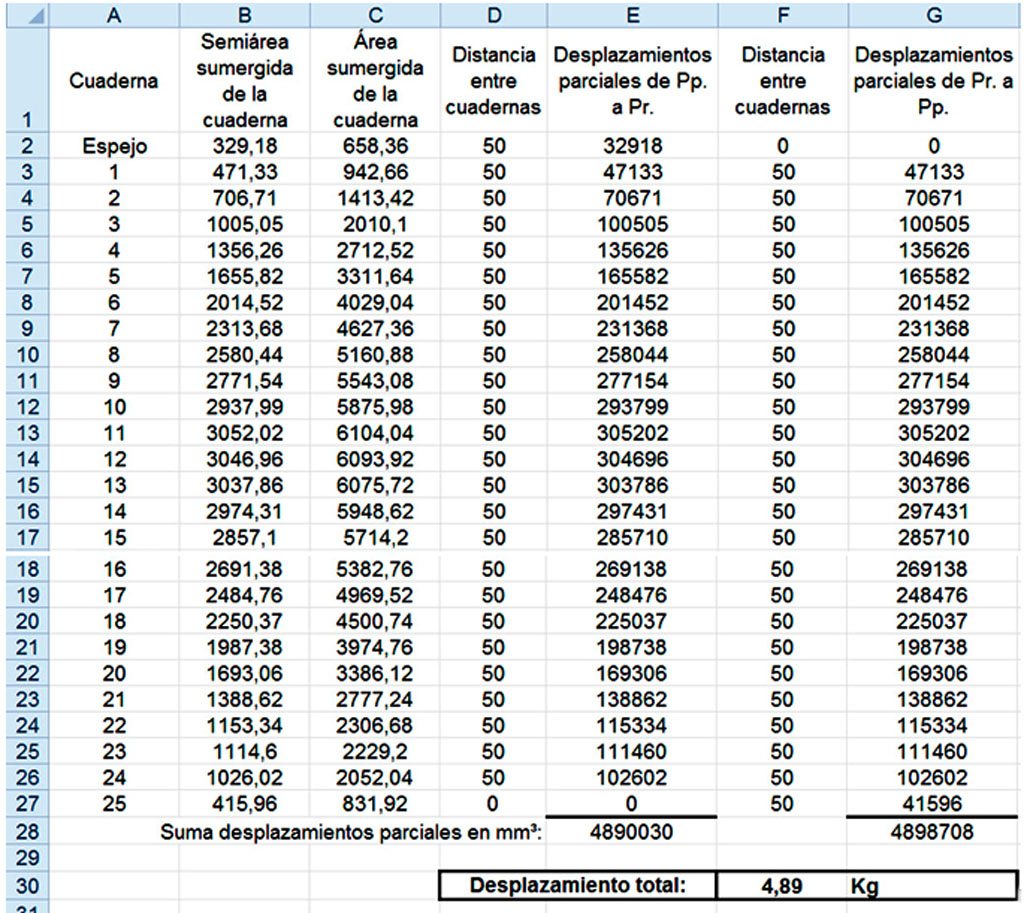Click 'Desplazamientos parciales de Pp. a Pr.' heading
The height and width of the screenshot is (913, 1024).
632,80
